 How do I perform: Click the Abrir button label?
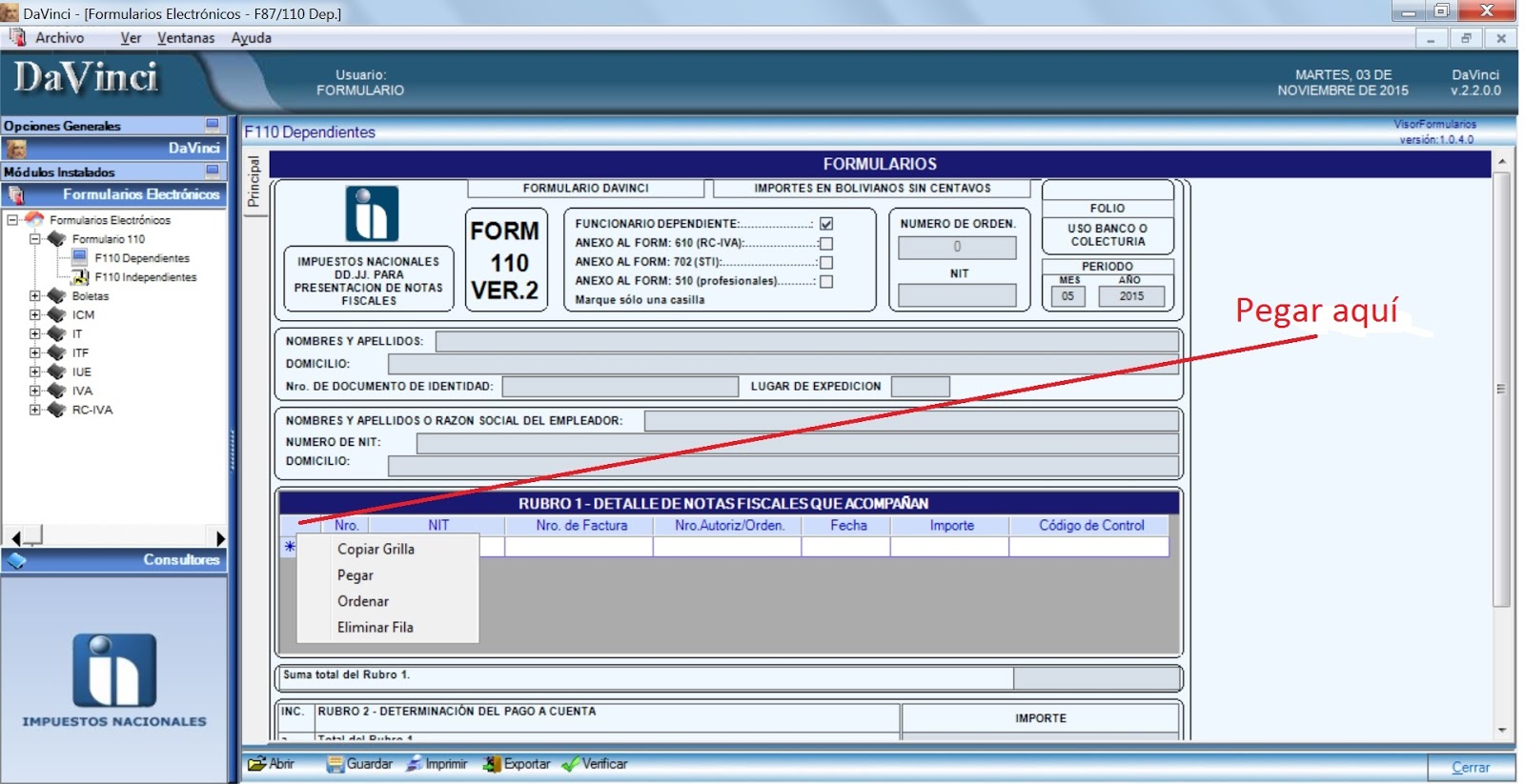coord(281,764)
